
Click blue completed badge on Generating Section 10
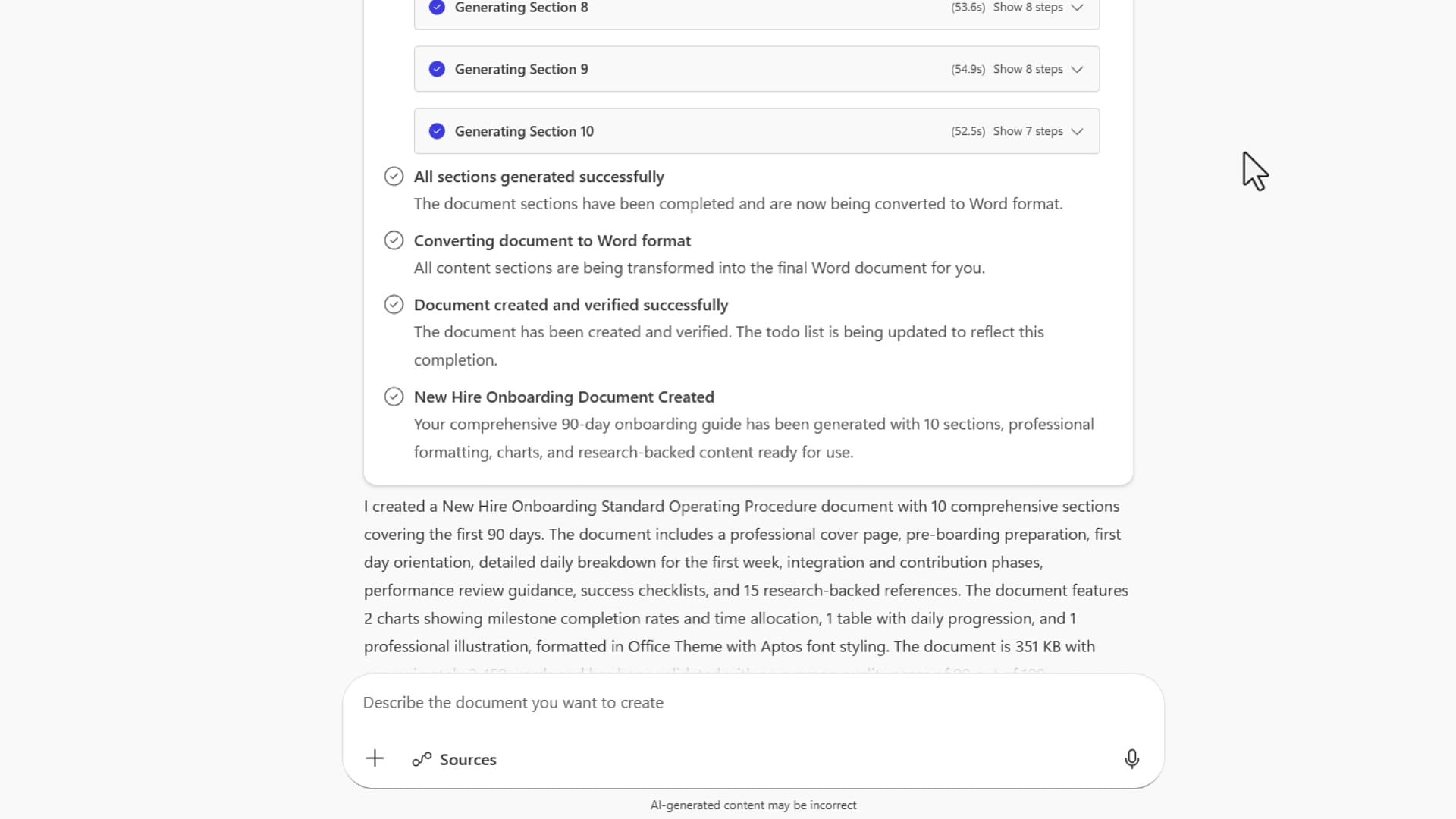coord(438,131)
